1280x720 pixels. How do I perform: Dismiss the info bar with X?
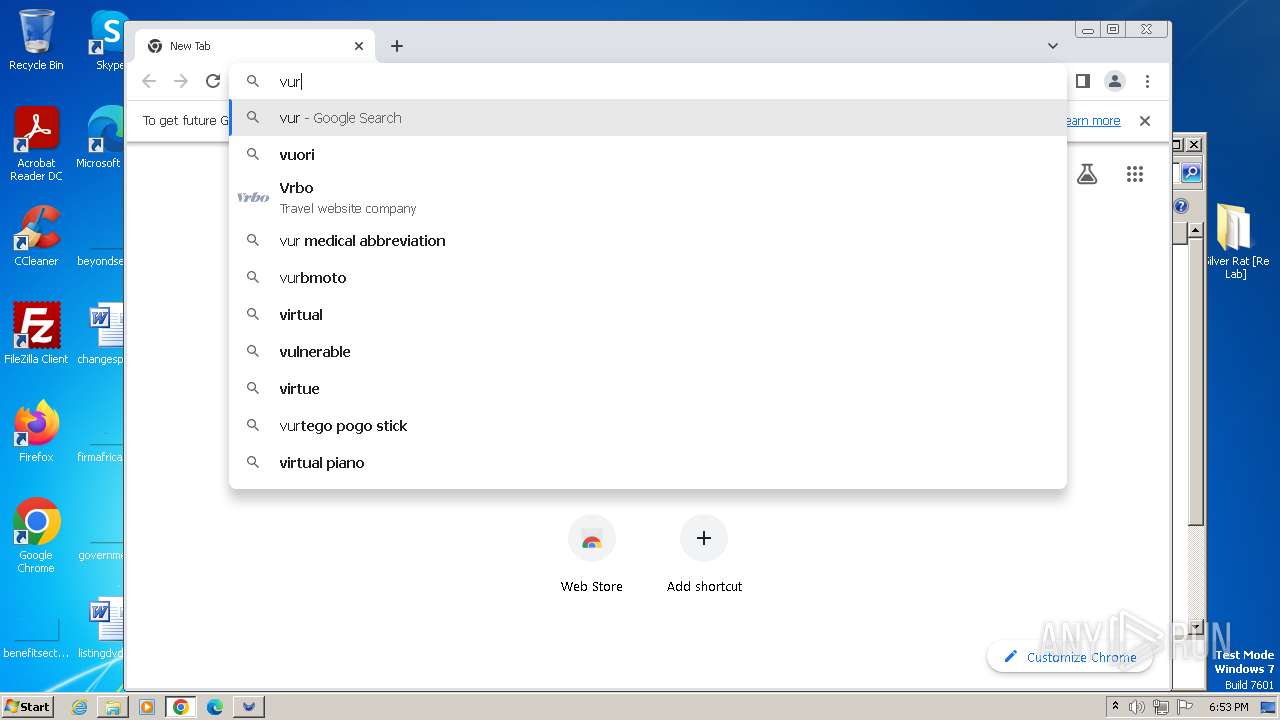click(x=1145, y=121)
